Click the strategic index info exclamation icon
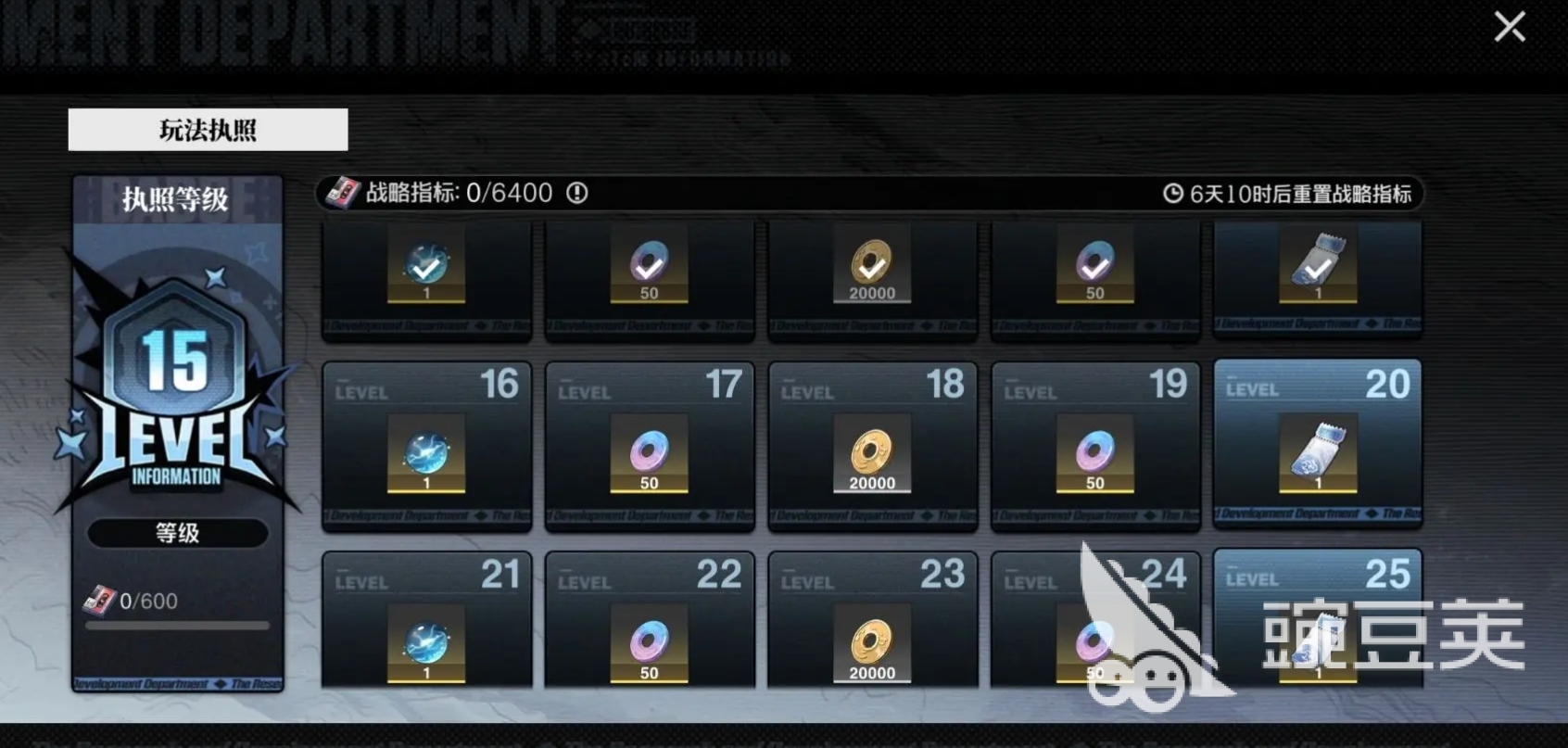1568x748 pixels. pyautogui.click(x=577, y=193)
